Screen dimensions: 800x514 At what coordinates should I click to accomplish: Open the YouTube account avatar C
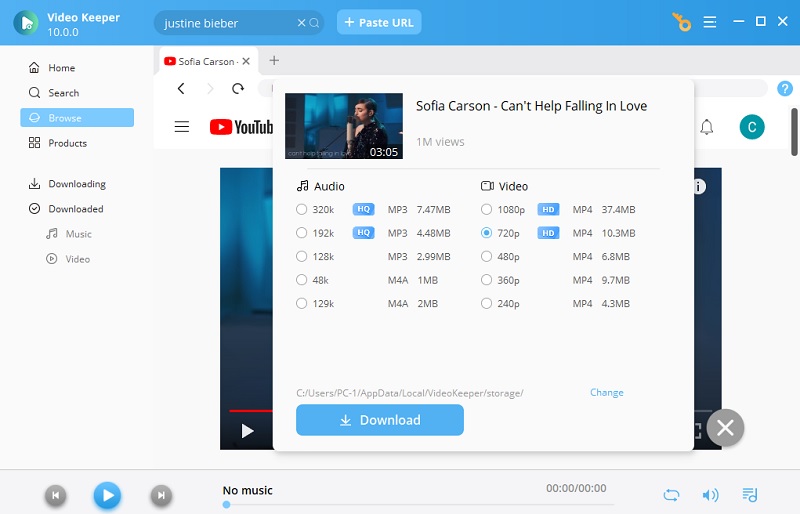[752, 127]
